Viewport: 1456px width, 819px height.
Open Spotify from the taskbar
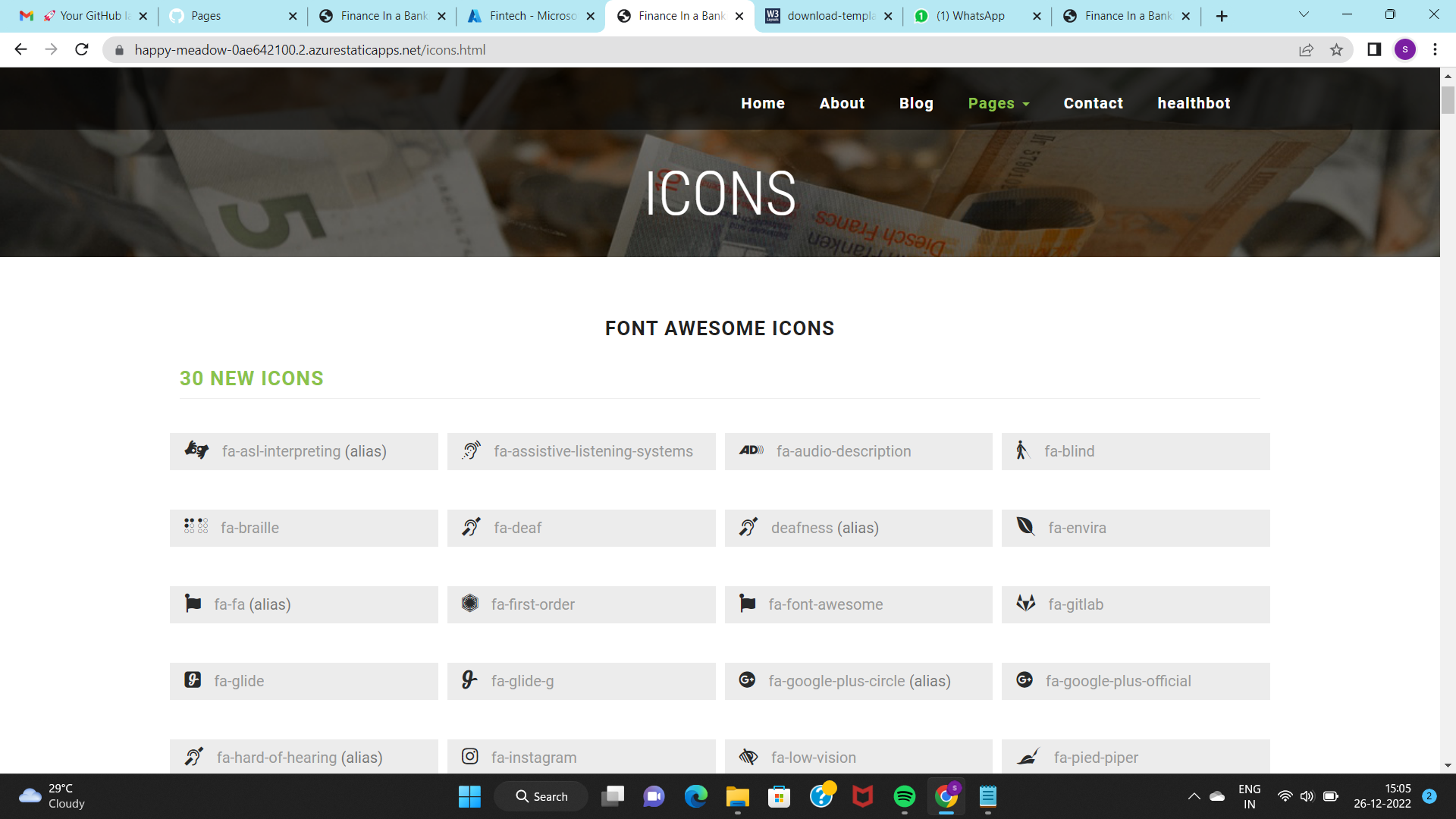pyautogui.click(x=904, y=796)
